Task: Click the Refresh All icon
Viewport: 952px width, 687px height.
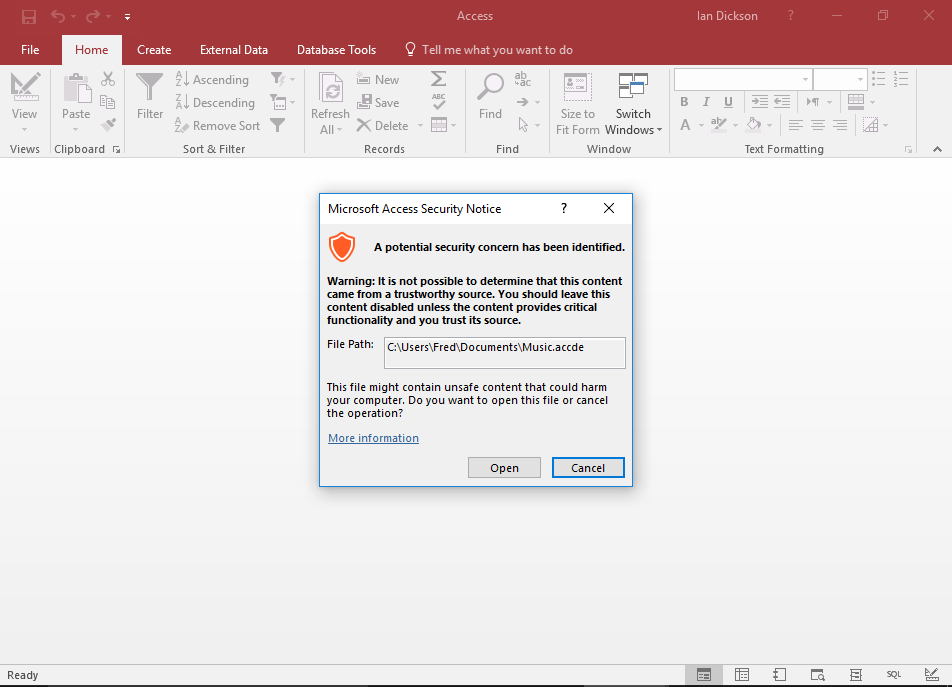Action: (x=332, y=89)
